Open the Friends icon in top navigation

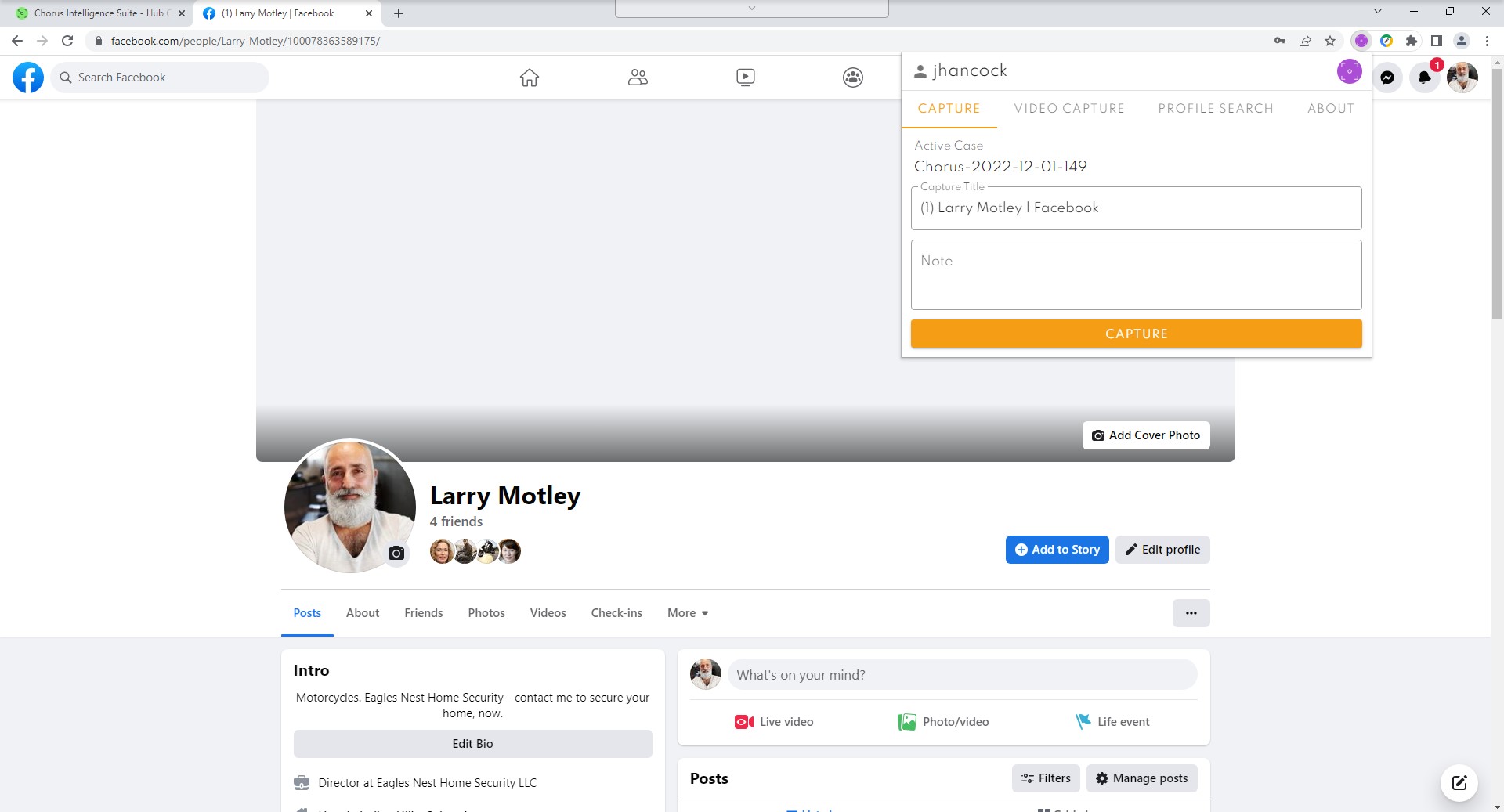pos(638,78)
